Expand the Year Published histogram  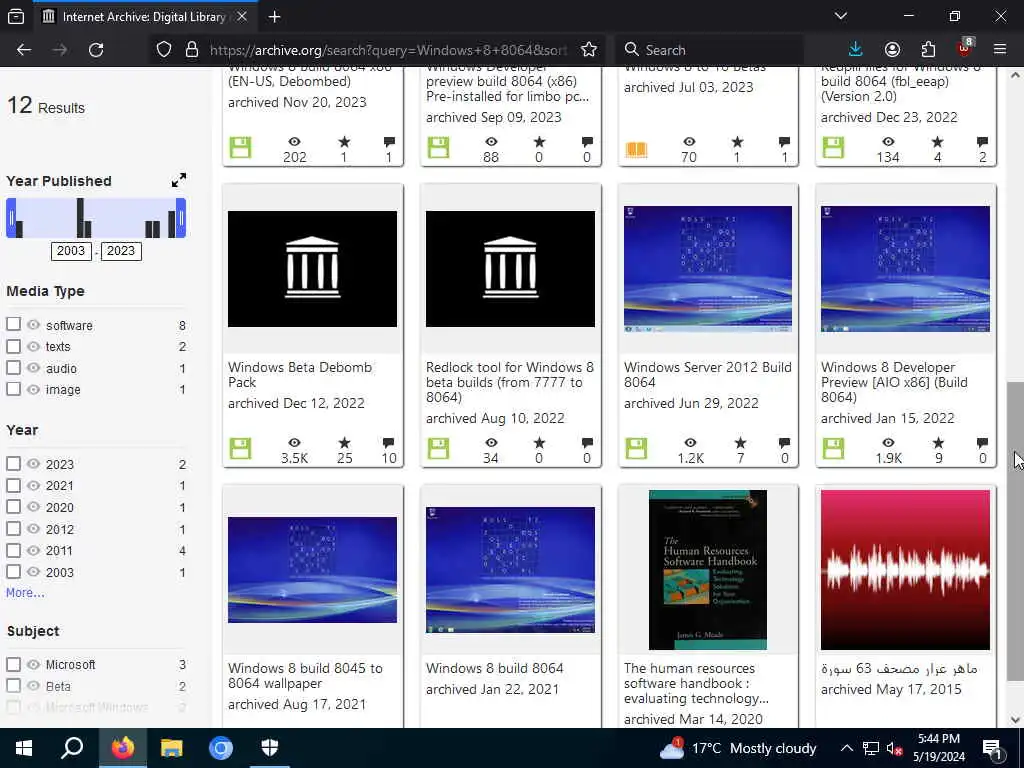coord(179,180)
